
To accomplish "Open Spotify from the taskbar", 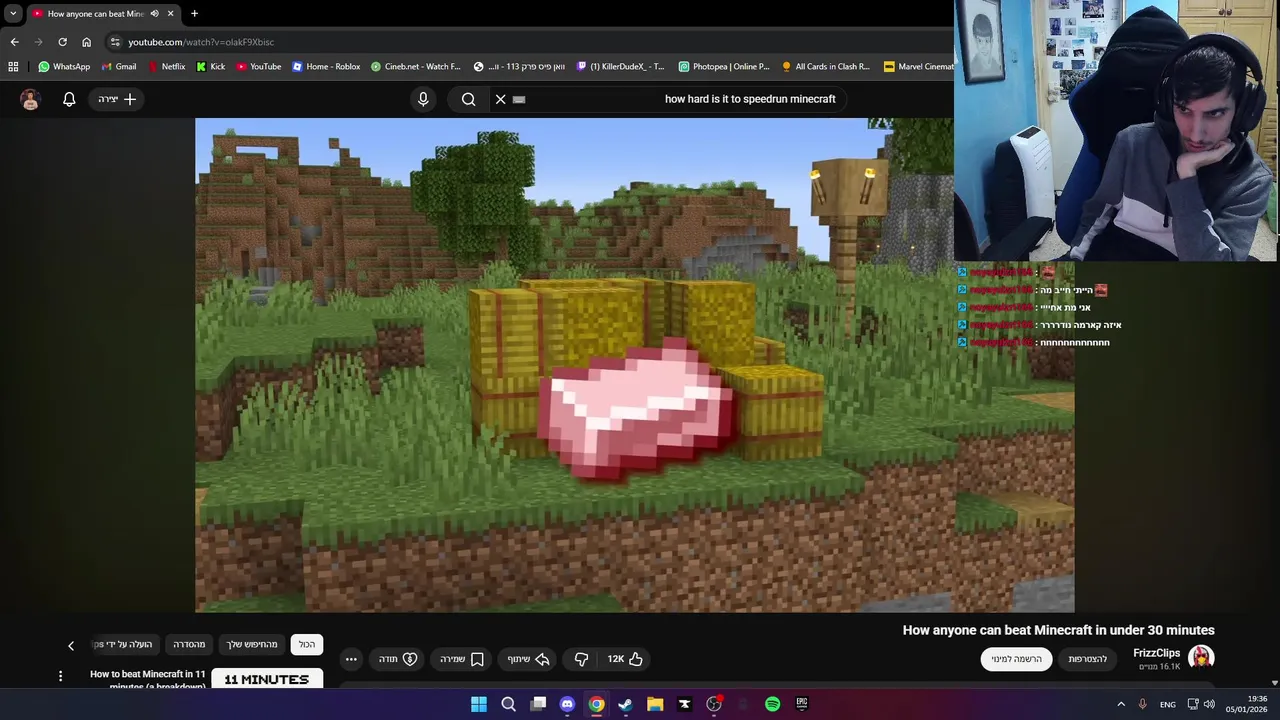I will pyautogui.click(x=772, y=704).
